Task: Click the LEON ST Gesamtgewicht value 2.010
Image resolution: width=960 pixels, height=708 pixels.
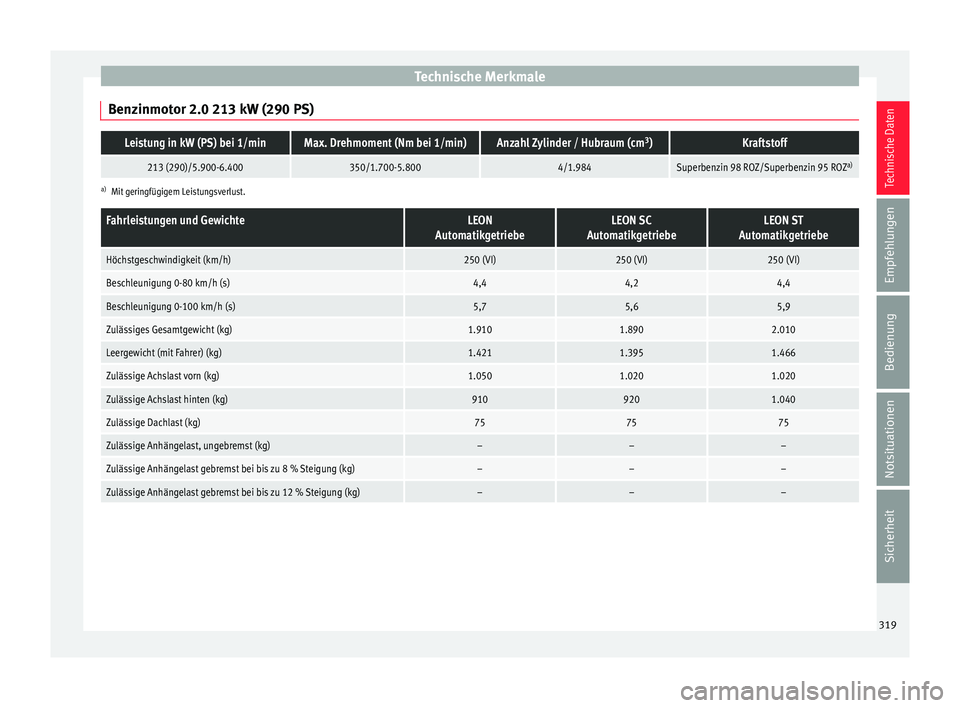Action: pyautogui.click(x=783, y=330)
